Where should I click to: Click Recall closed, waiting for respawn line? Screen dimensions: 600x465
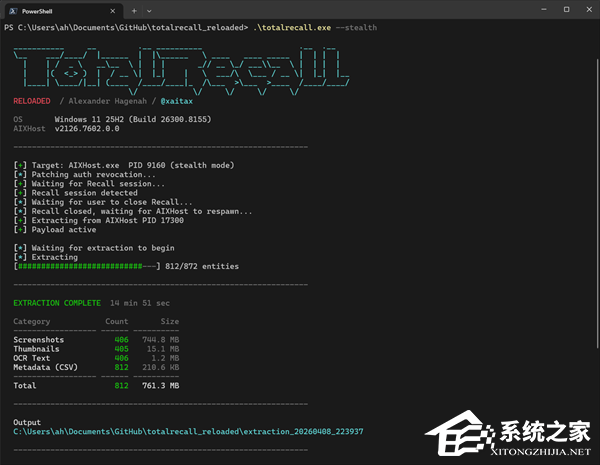click(x=133, y=211)
